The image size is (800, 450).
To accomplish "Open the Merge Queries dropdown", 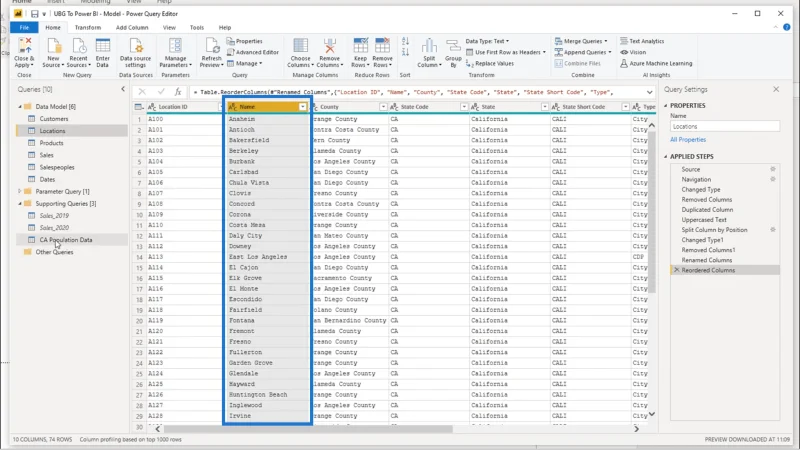I will [x=581, y=41].
